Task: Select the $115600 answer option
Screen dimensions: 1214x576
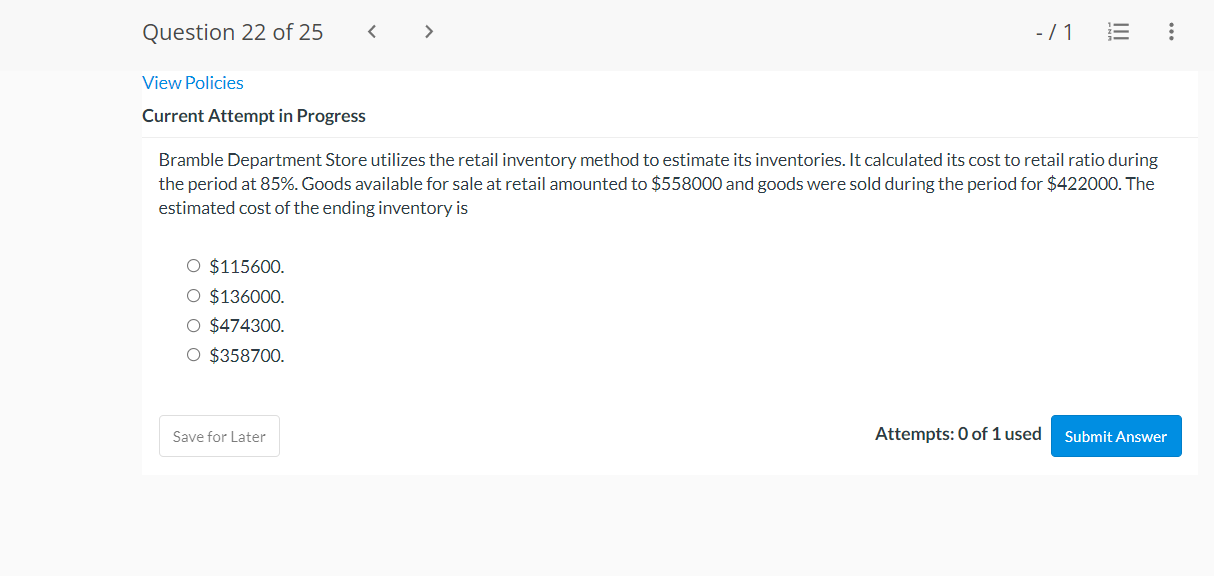Action: 193,265
